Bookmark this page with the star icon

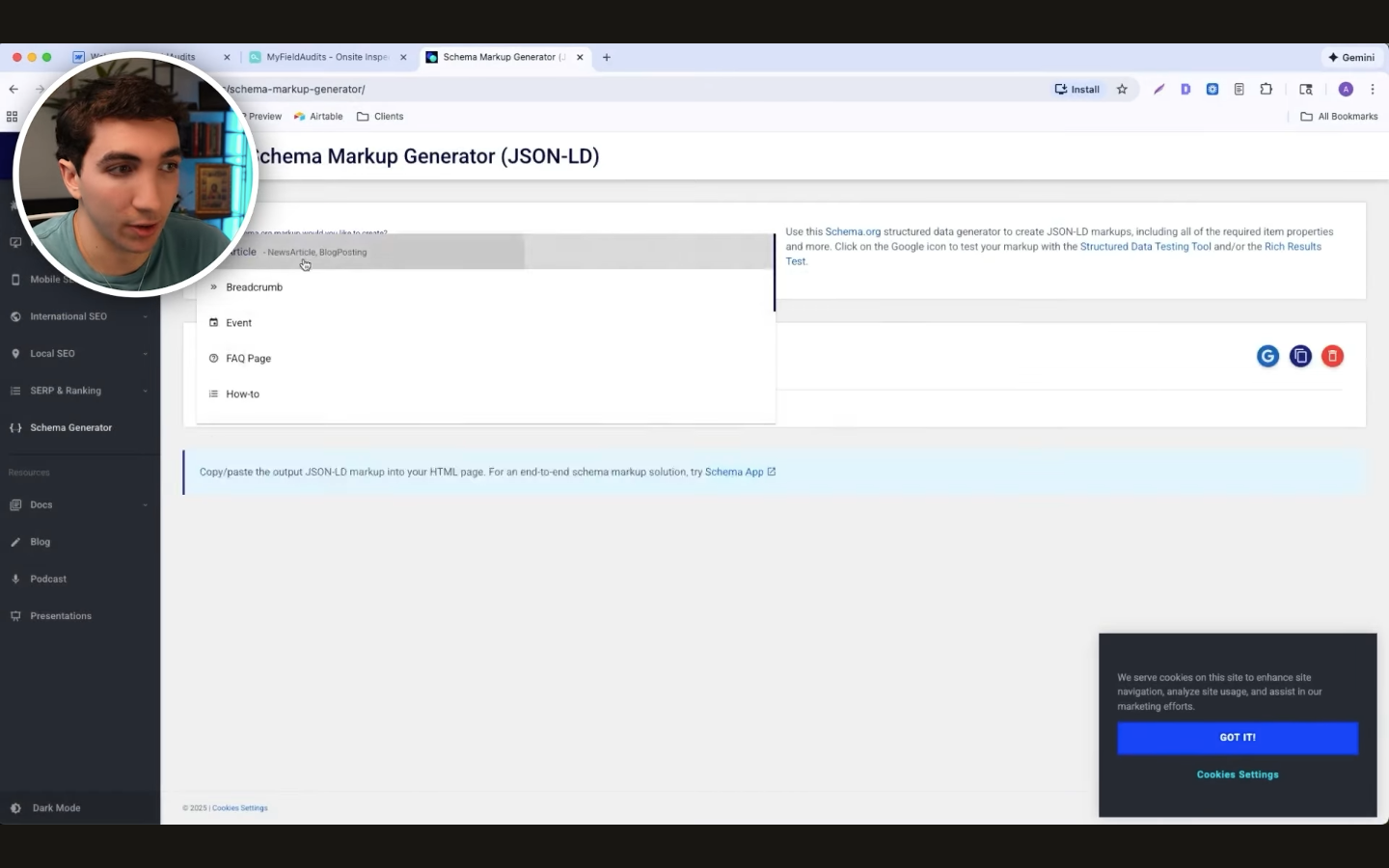click(1122, 89)
